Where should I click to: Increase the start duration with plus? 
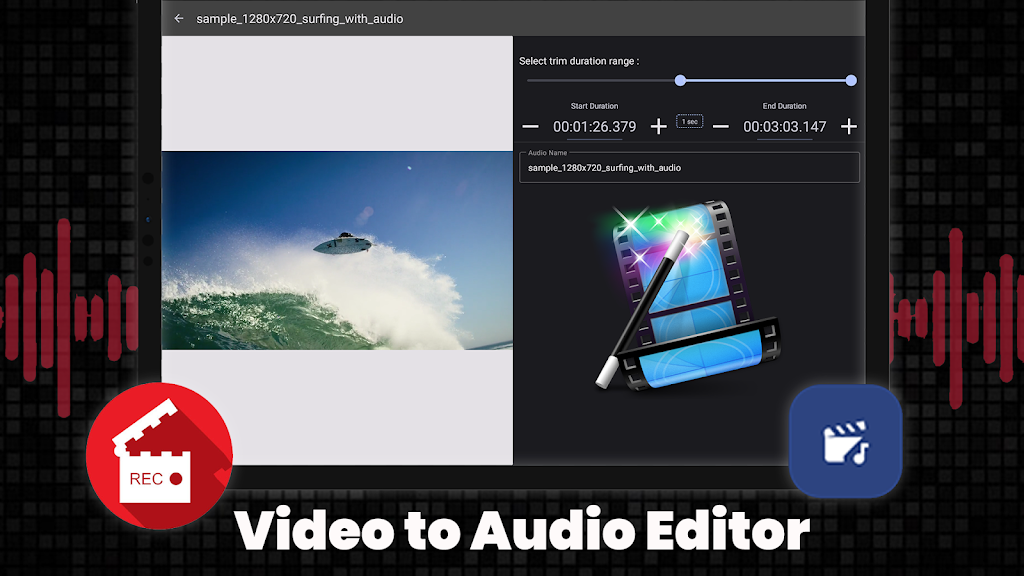(658, 127)
